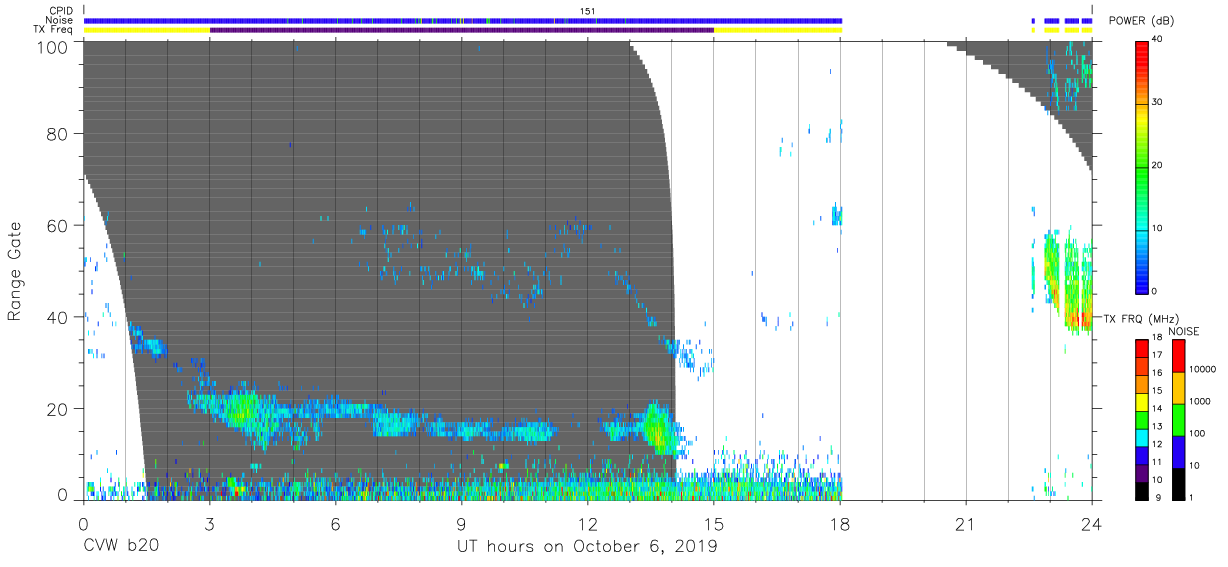The image size is (1228, 567).
Task: Click the Range Gate tick "80"
Action: 59,134
